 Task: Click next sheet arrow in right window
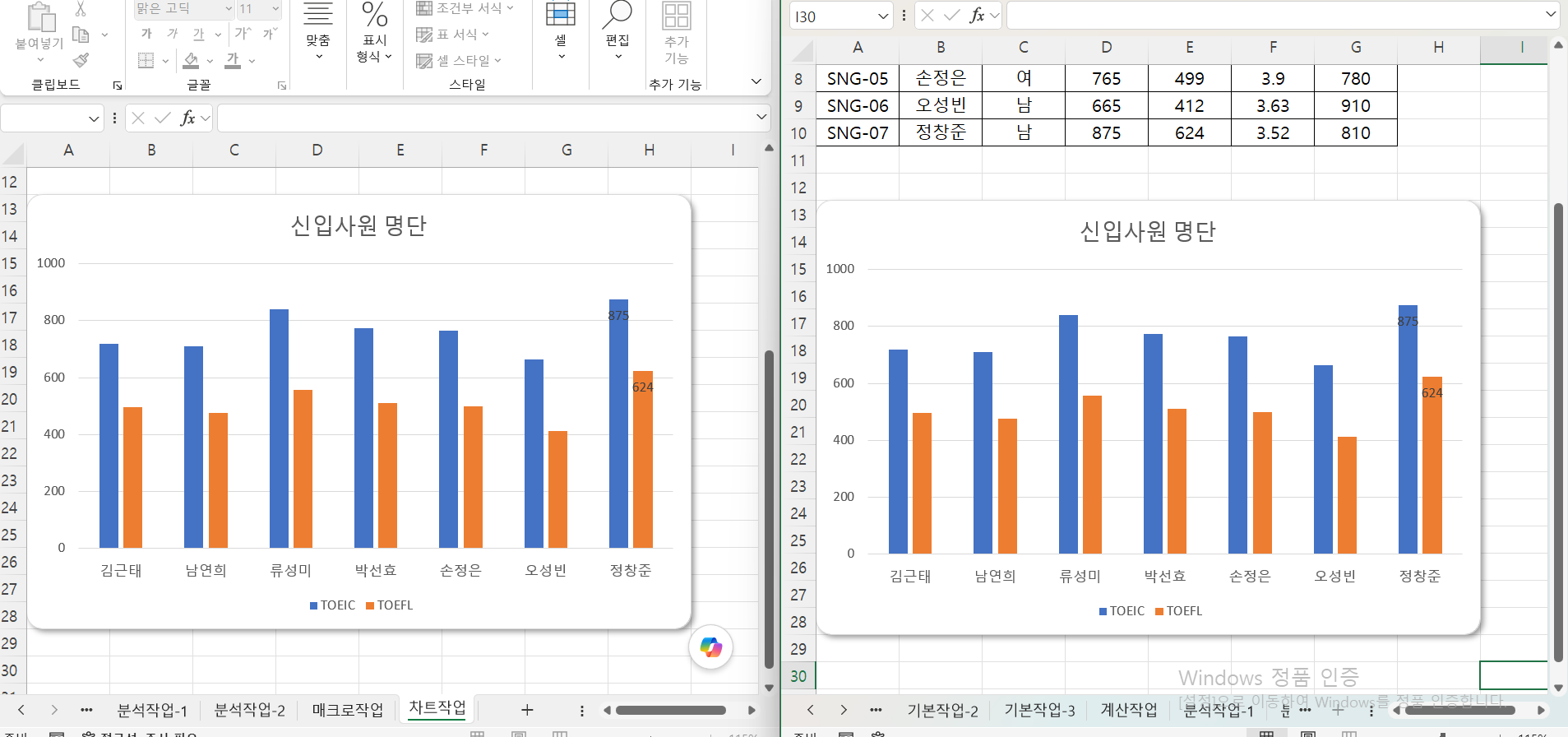pos(844,710)
